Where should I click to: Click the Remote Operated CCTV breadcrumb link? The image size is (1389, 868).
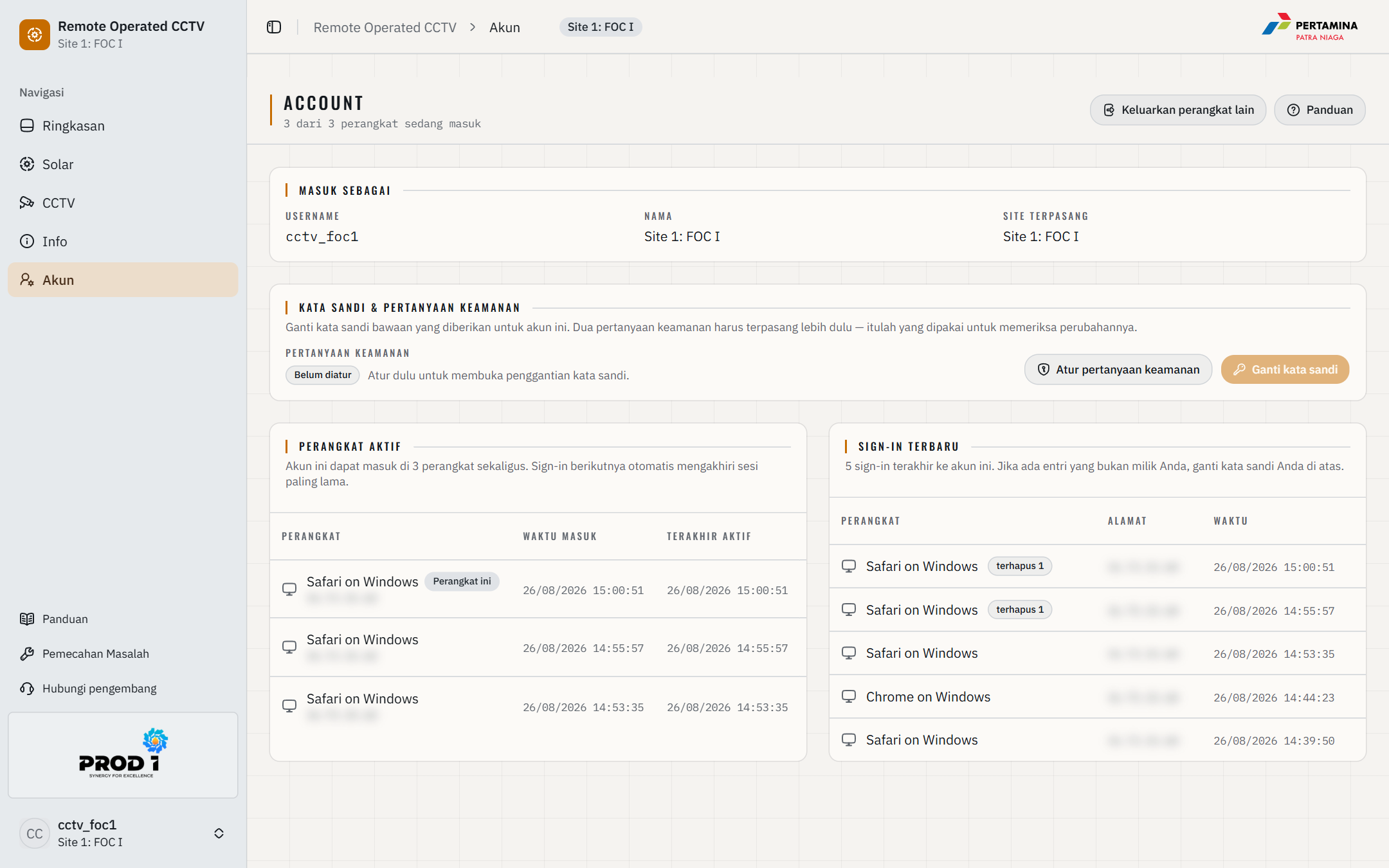[385, 27]
